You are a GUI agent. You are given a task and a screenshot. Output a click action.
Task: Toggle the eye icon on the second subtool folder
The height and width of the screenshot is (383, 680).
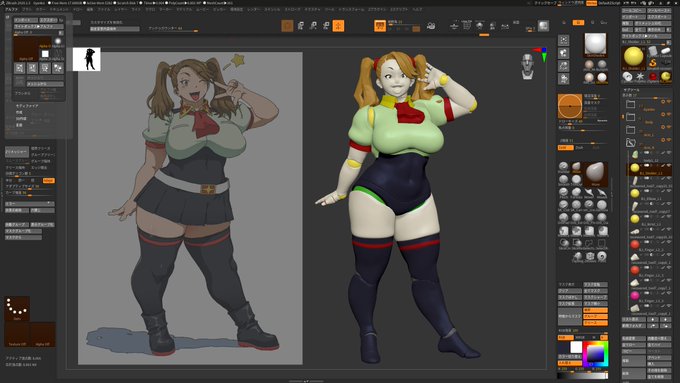pyautogui.click(x=669, y=115)
